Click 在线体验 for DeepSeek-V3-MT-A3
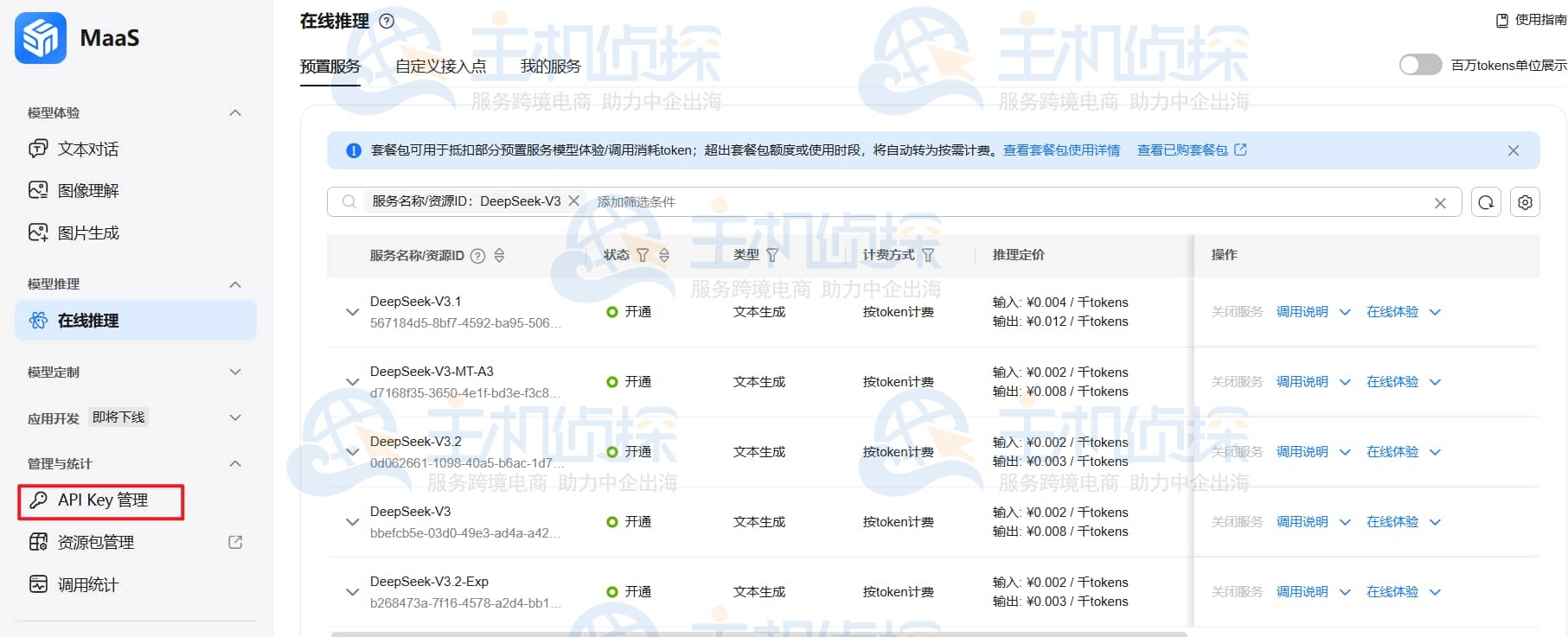The width and height of the screenshot is (1568, 637). click(x=1392, y=382)
